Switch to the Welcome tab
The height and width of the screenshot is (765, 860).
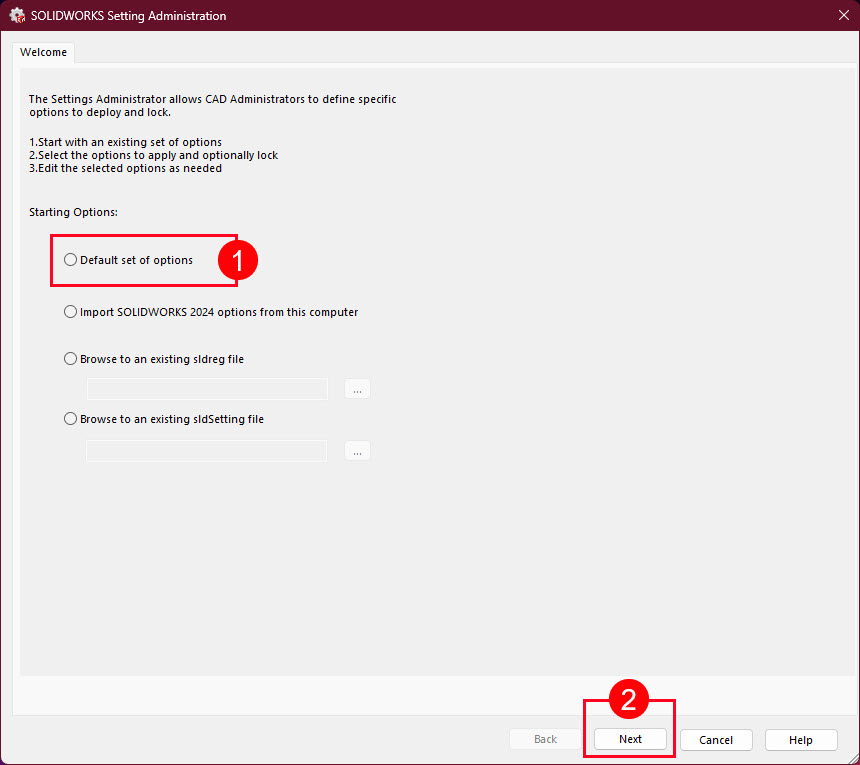tap(43, 52)
